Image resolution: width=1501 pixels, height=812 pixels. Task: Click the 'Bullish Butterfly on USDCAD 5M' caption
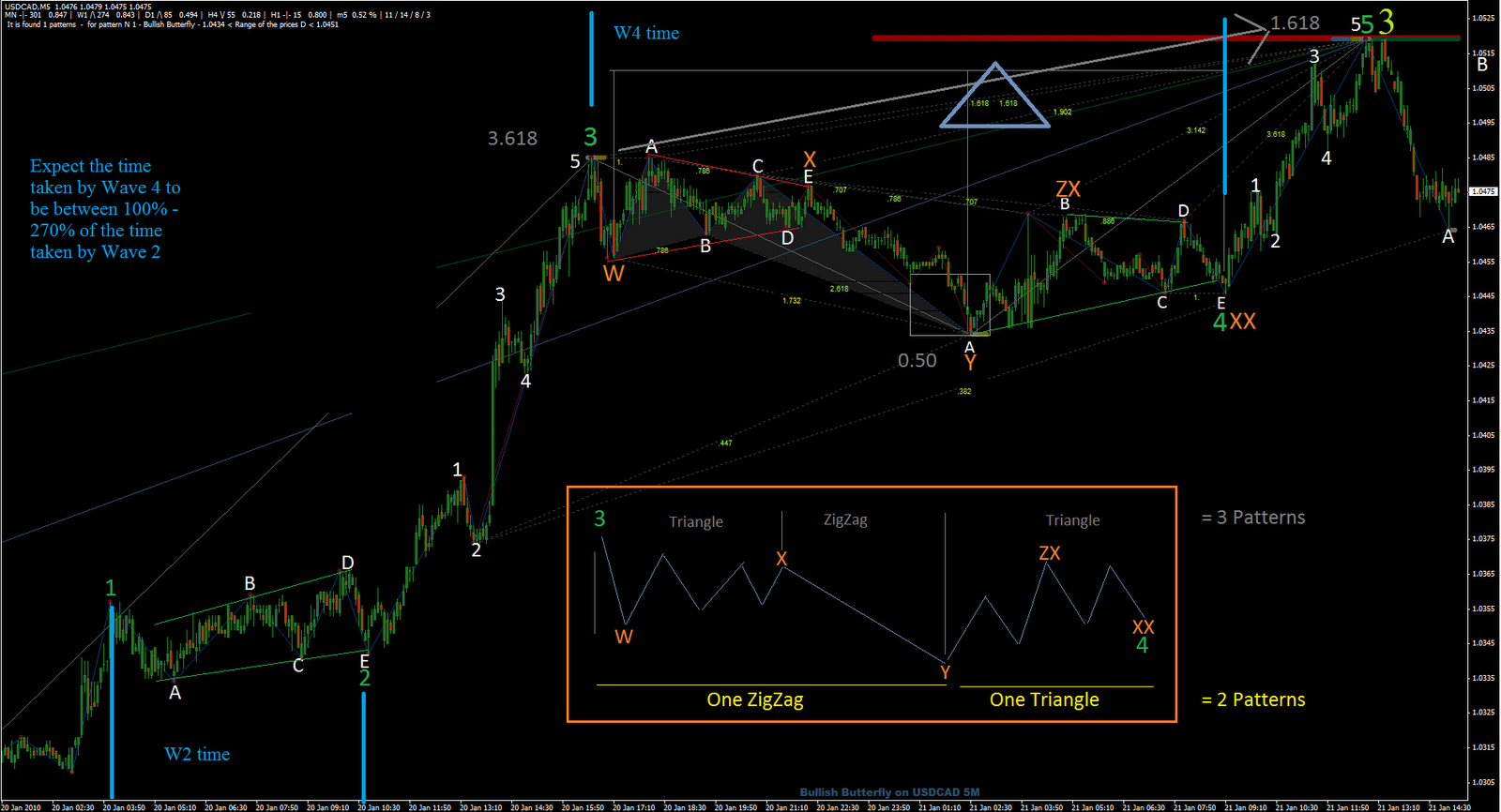tap(889, 792)
